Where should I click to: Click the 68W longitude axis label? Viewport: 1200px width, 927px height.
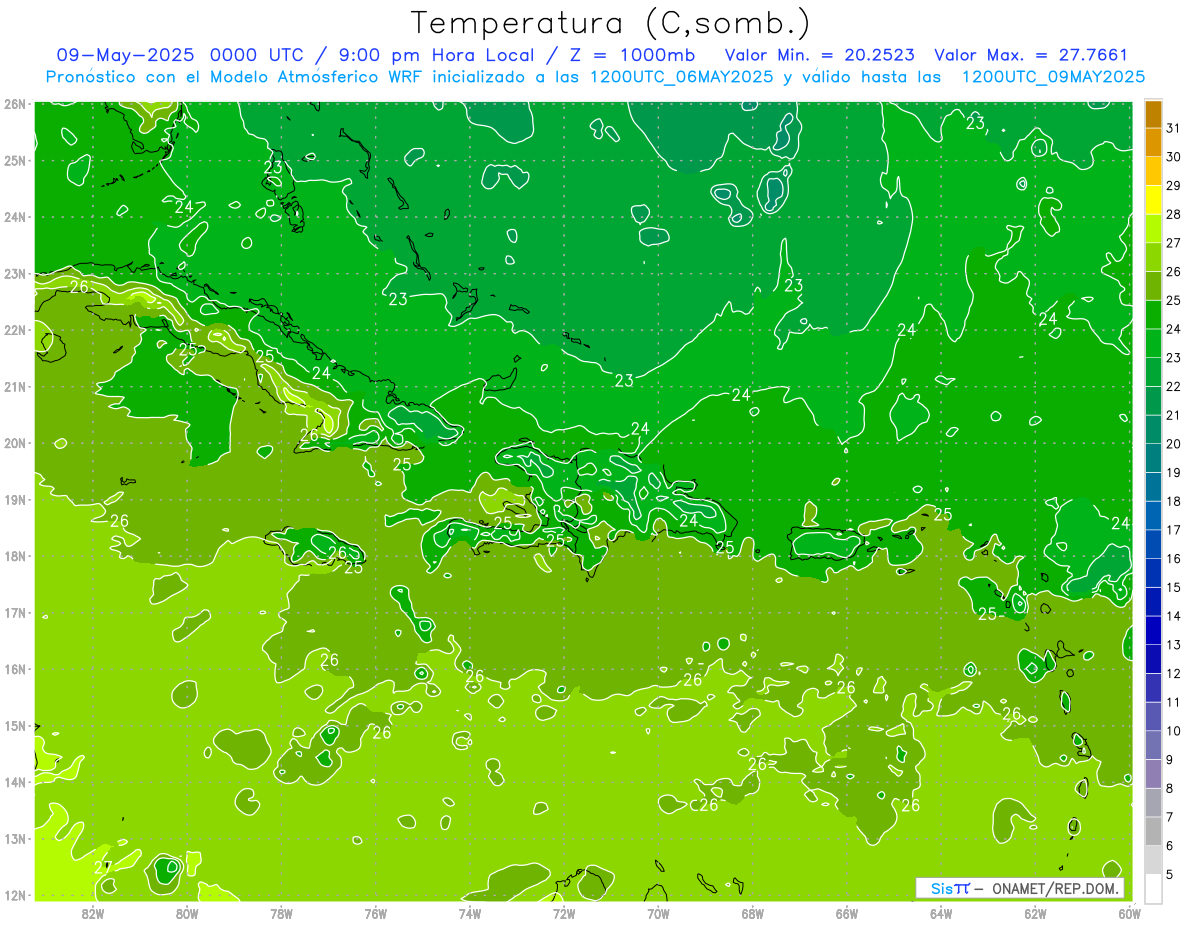pos(753,913)
